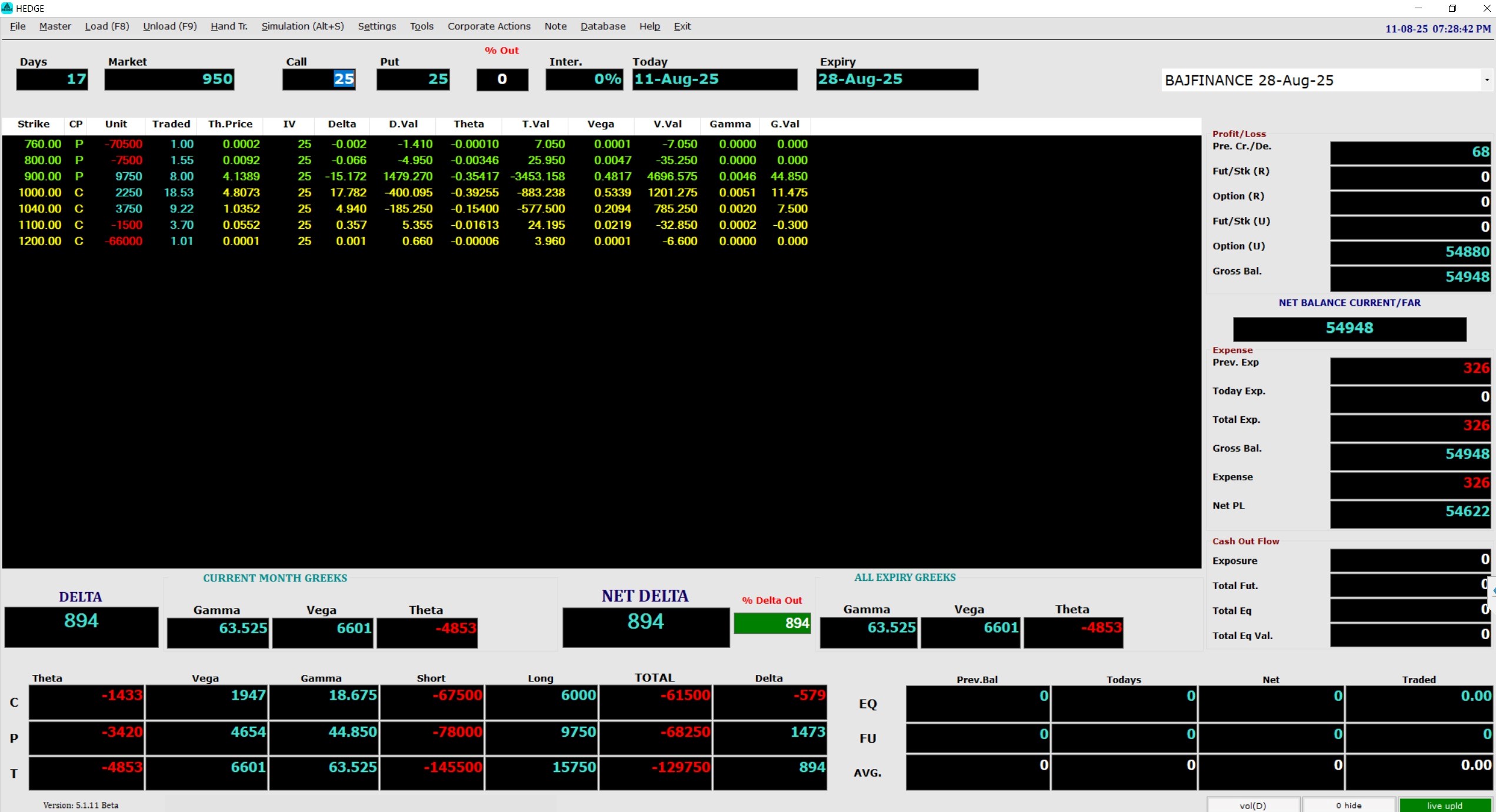Image resolution: width=1496 pixels, height=812 pixels.
Task: Click the Days input field showing 17
Action: pos(52,79)
